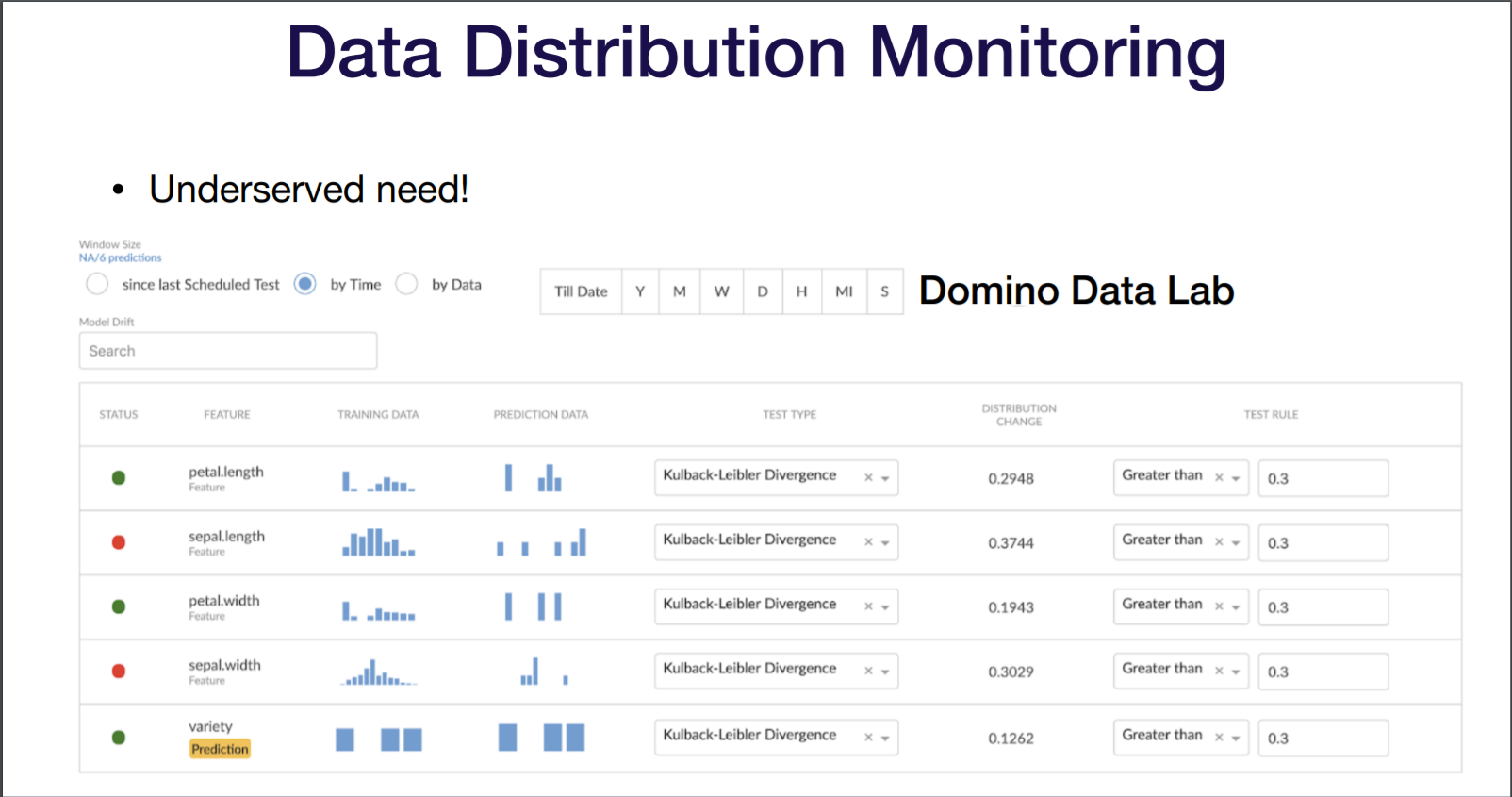Clear the test type in variety row

click(868, 738)
